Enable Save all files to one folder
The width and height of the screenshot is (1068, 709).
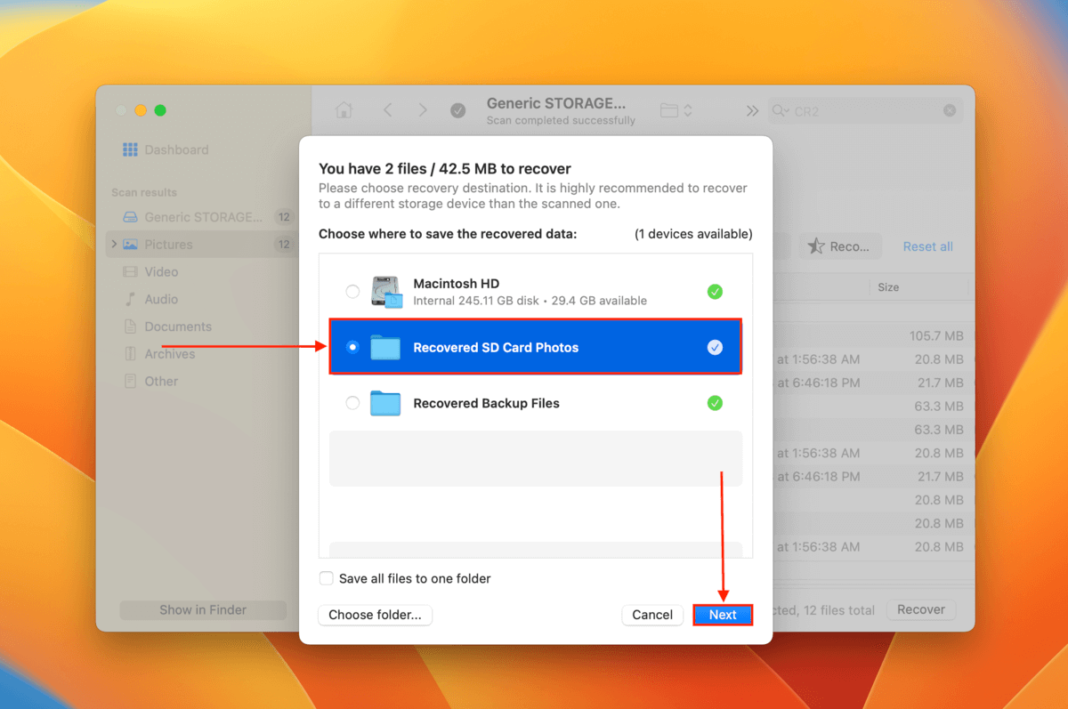click(327, 578)
